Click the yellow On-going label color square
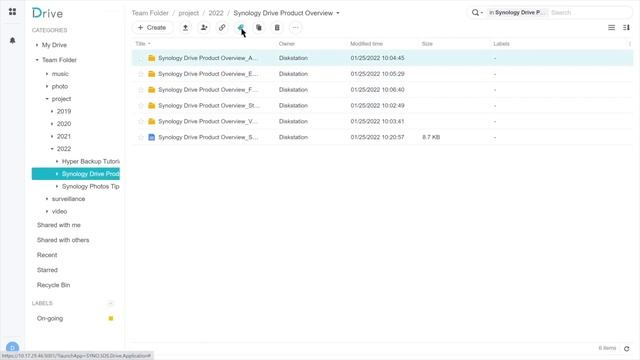640x360 pixels. coord(111,318)
